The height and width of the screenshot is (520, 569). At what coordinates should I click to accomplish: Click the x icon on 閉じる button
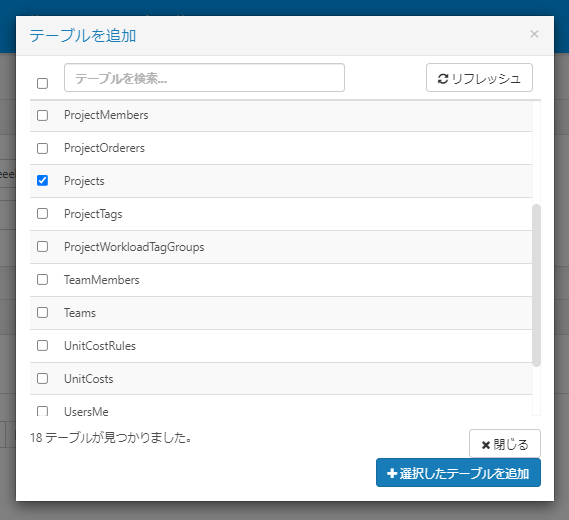pos(486,445)
